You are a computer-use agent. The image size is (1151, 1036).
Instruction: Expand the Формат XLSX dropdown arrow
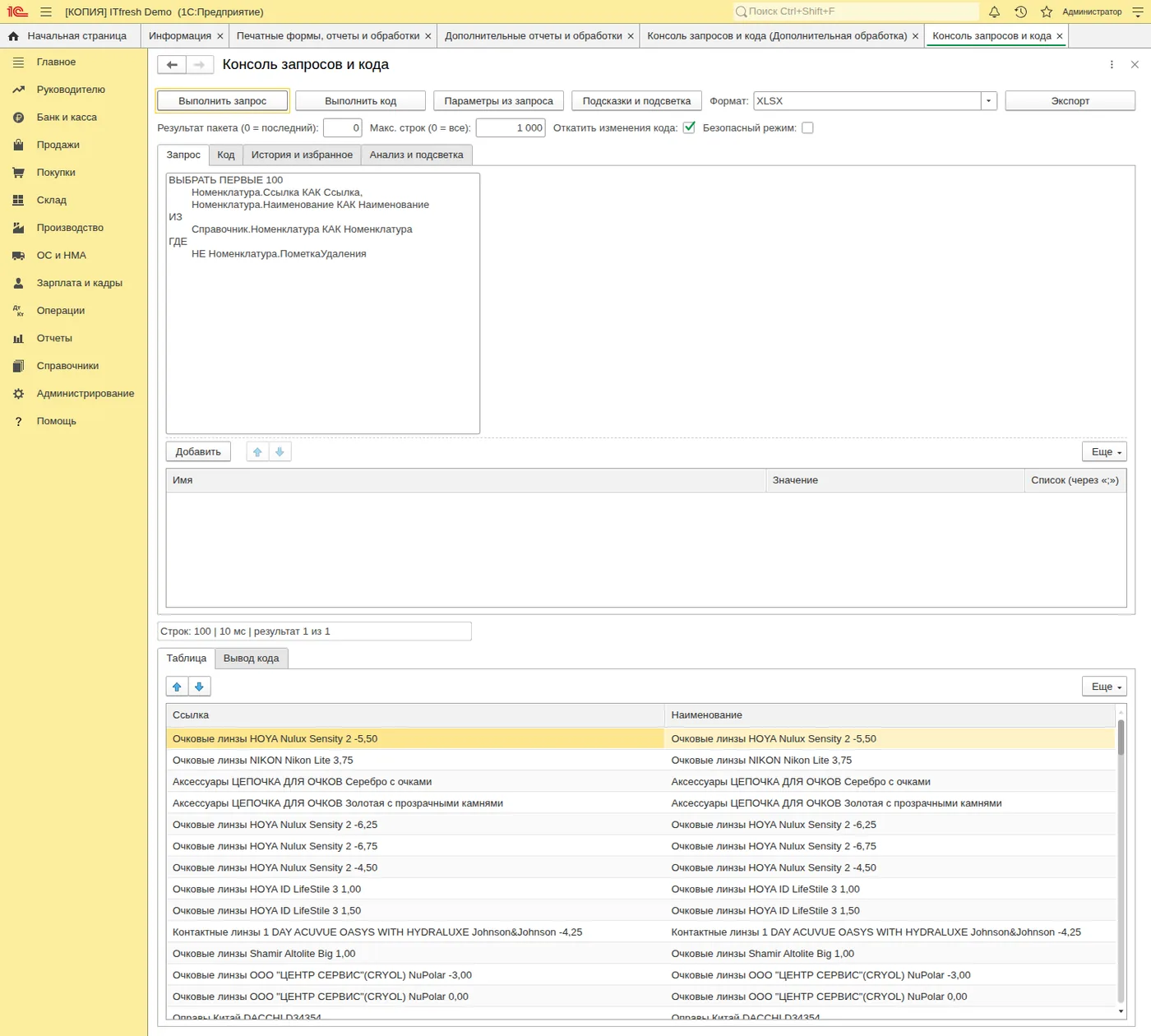[x=989, y=101]
